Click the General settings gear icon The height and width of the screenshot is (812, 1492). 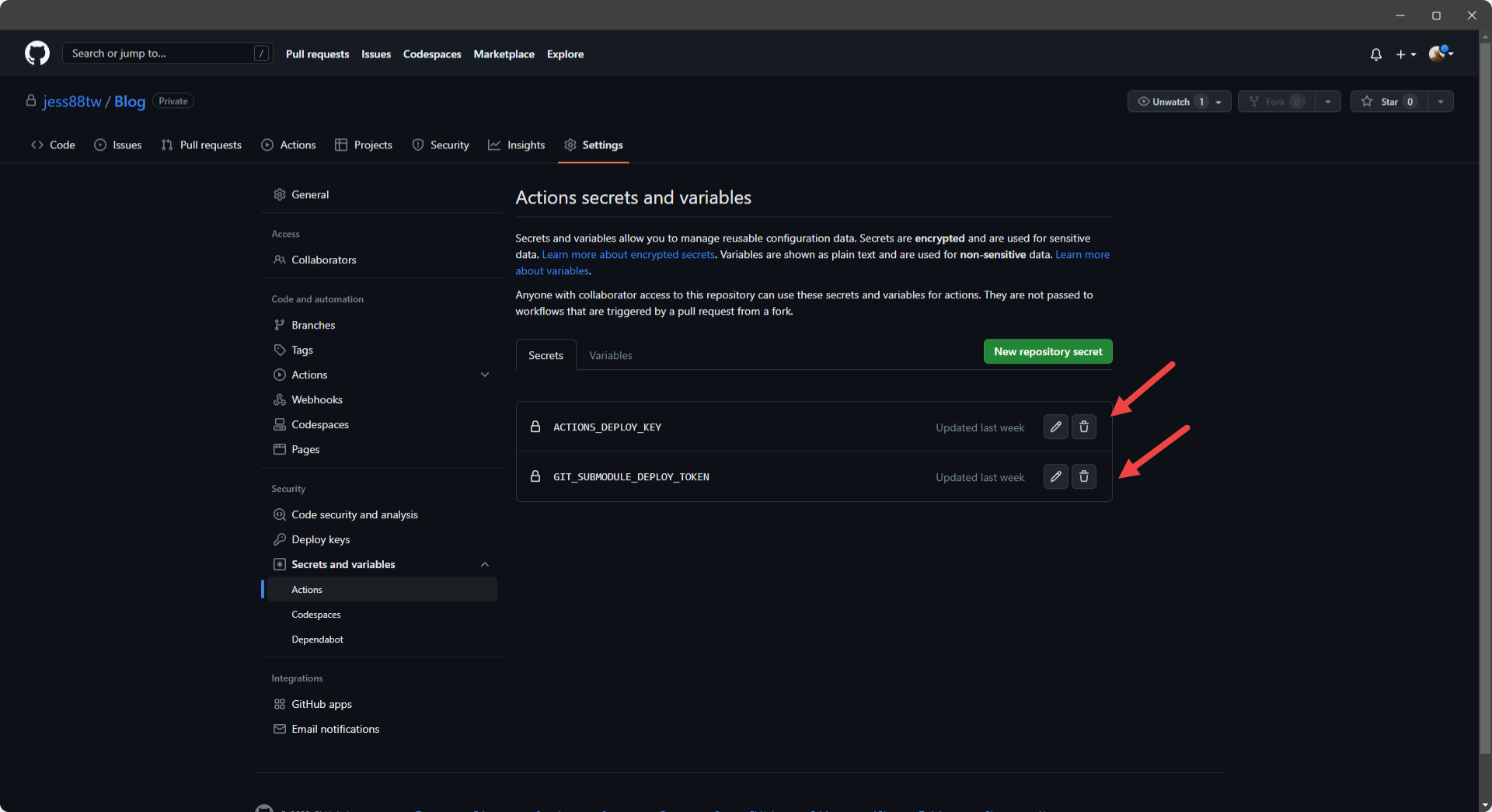[x=280, y=195]
